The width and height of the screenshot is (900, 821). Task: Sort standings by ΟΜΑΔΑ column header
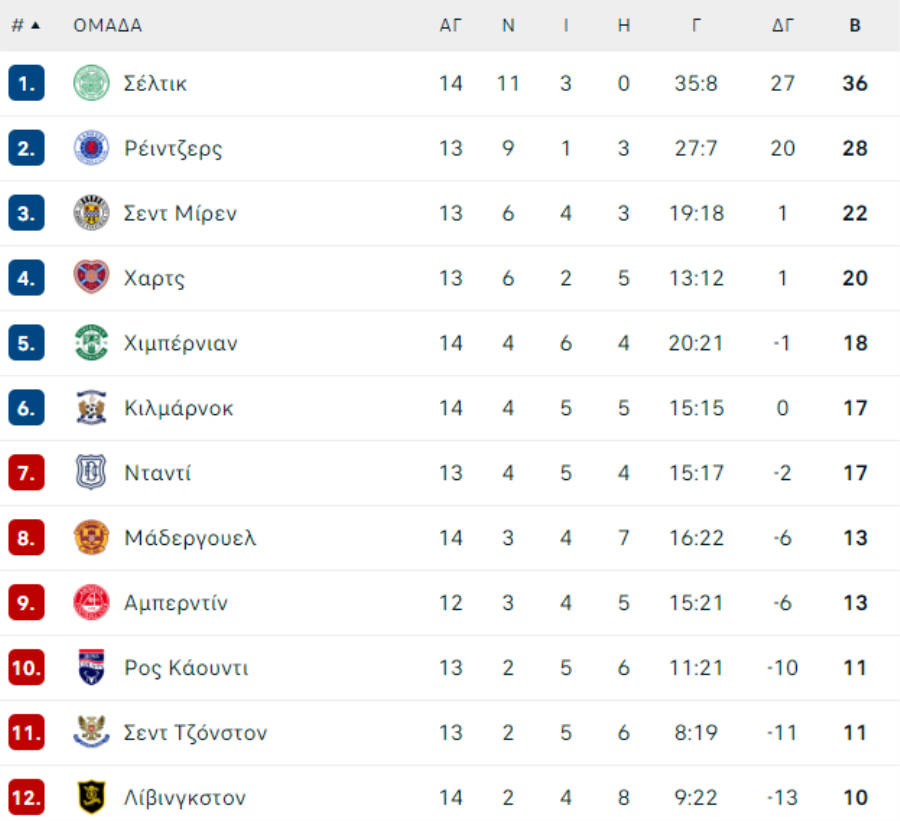coord(108,26)
